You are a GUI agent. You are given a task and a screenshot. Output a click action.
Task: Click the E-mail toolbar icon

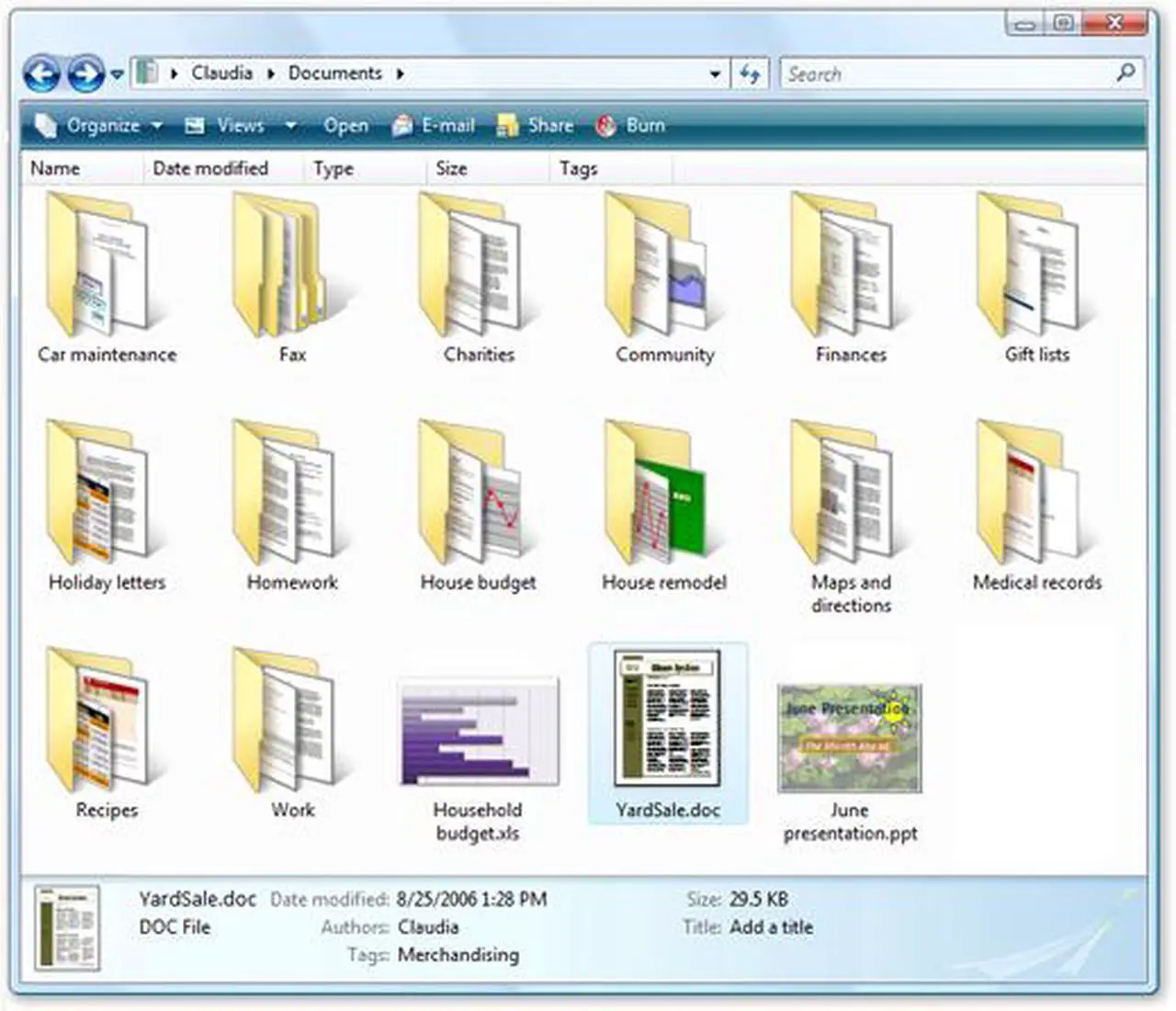click(x=401, y=126)
